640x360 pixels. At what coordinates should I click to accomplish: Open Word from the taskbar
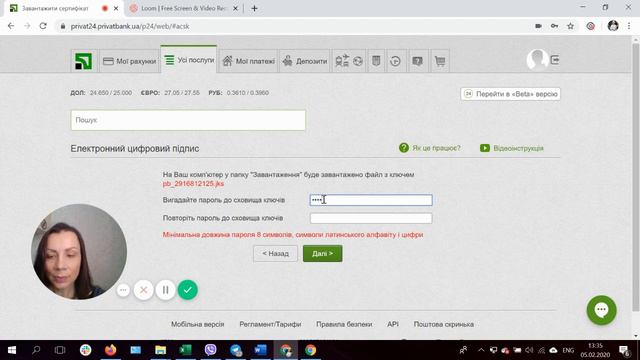[x=260, y=350]
